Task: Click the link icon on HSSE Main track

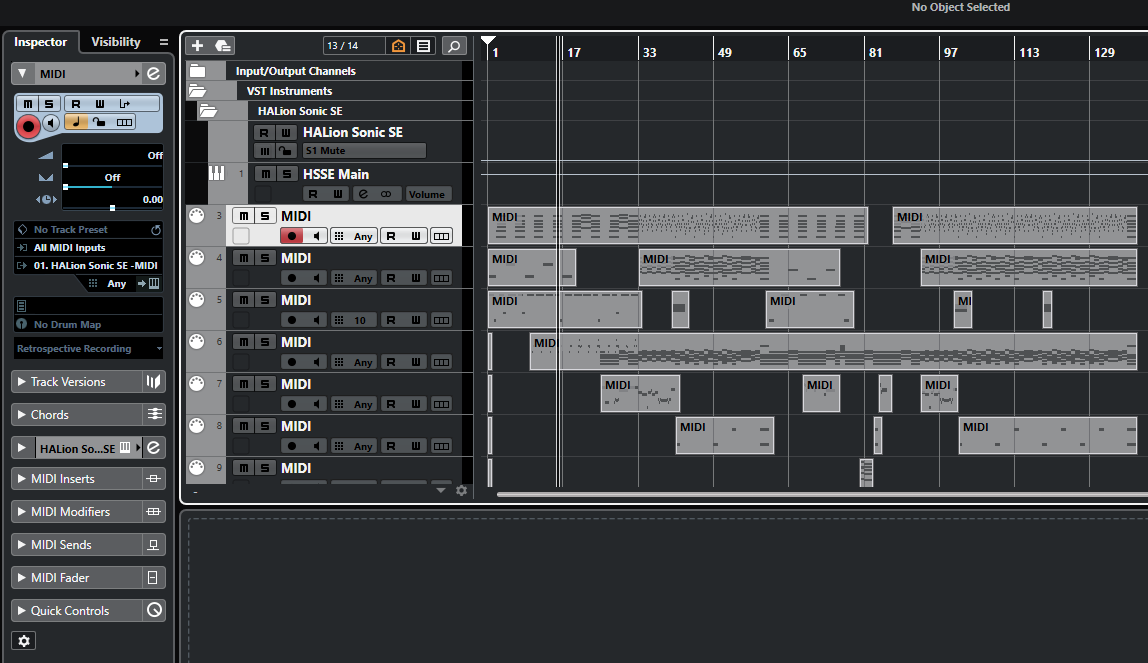Action: (x=386, y=194)
